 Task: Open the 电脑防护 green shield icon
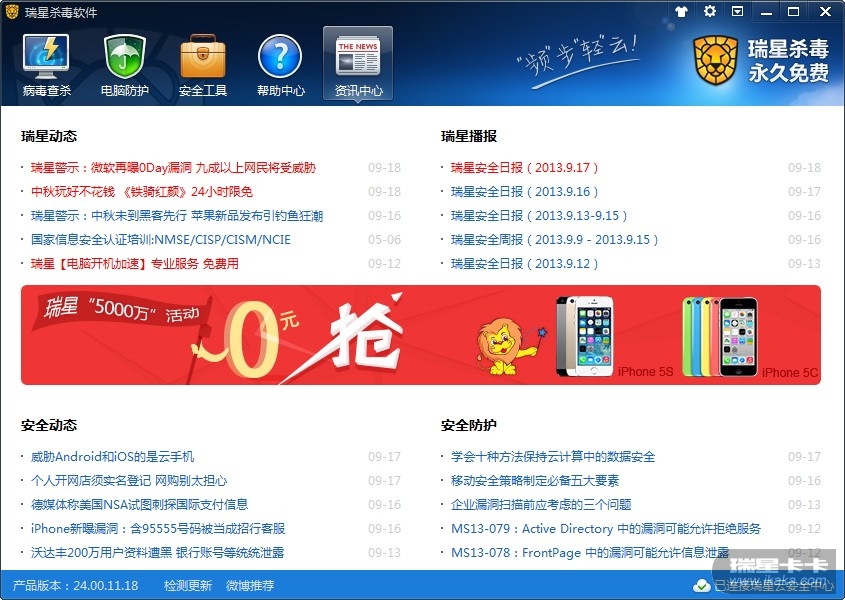point(124,65)
